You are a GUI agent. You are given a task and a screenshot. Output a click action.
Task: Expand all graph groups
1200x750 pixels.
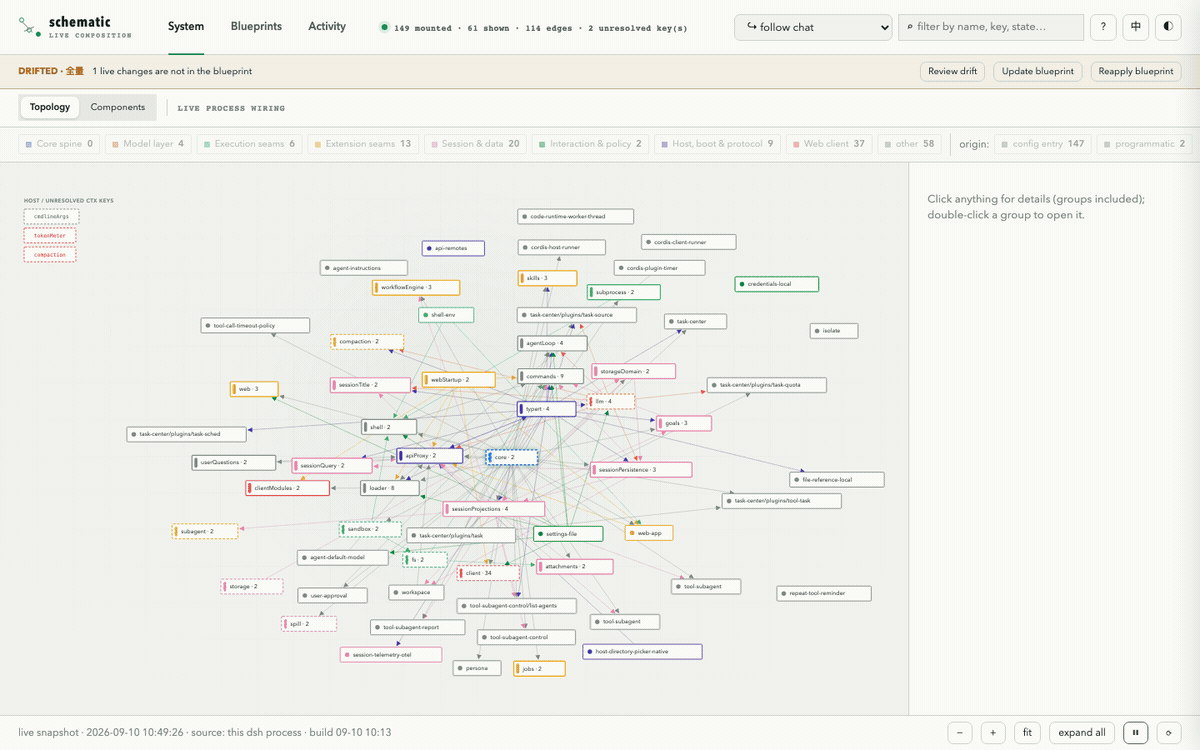1082,733
